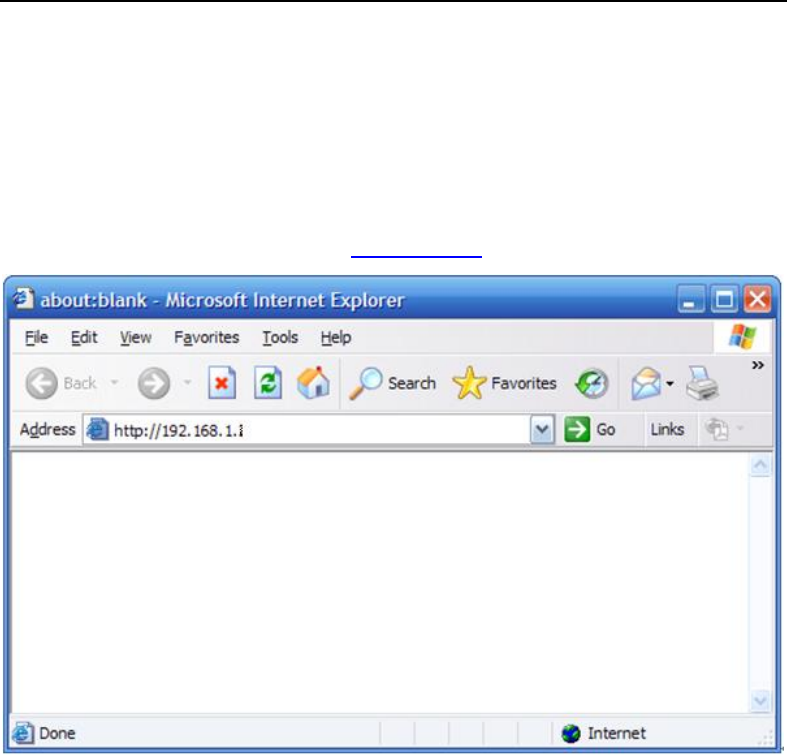
Task: Click the Done status text
Action: click(x=57, y=733)
